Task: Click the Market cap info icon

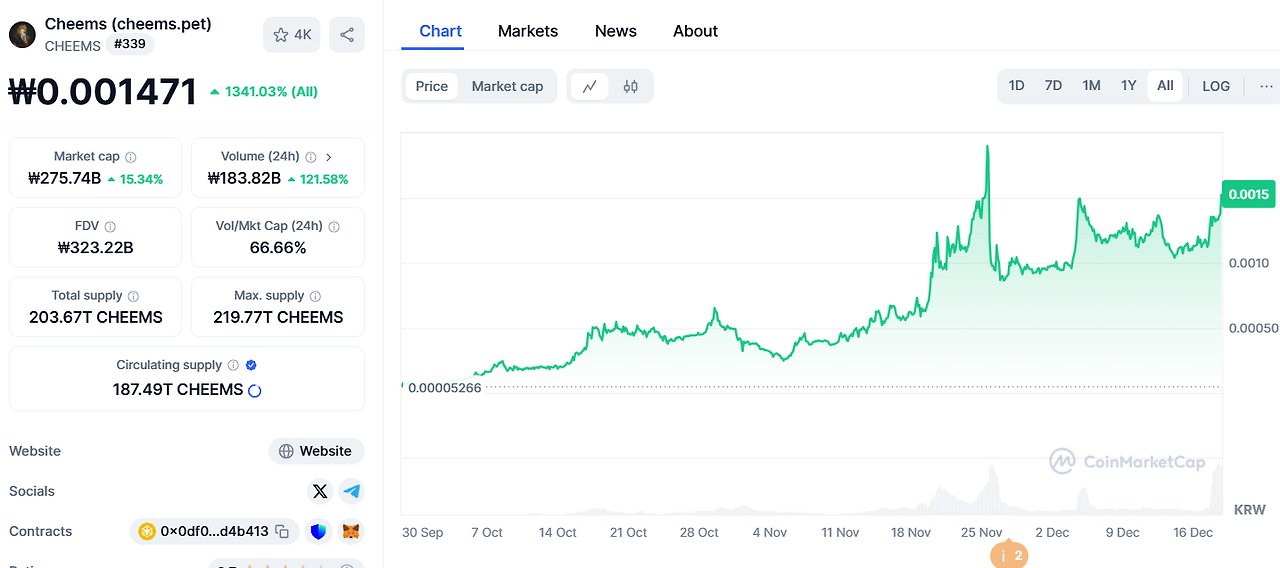Action: point(131,157)
